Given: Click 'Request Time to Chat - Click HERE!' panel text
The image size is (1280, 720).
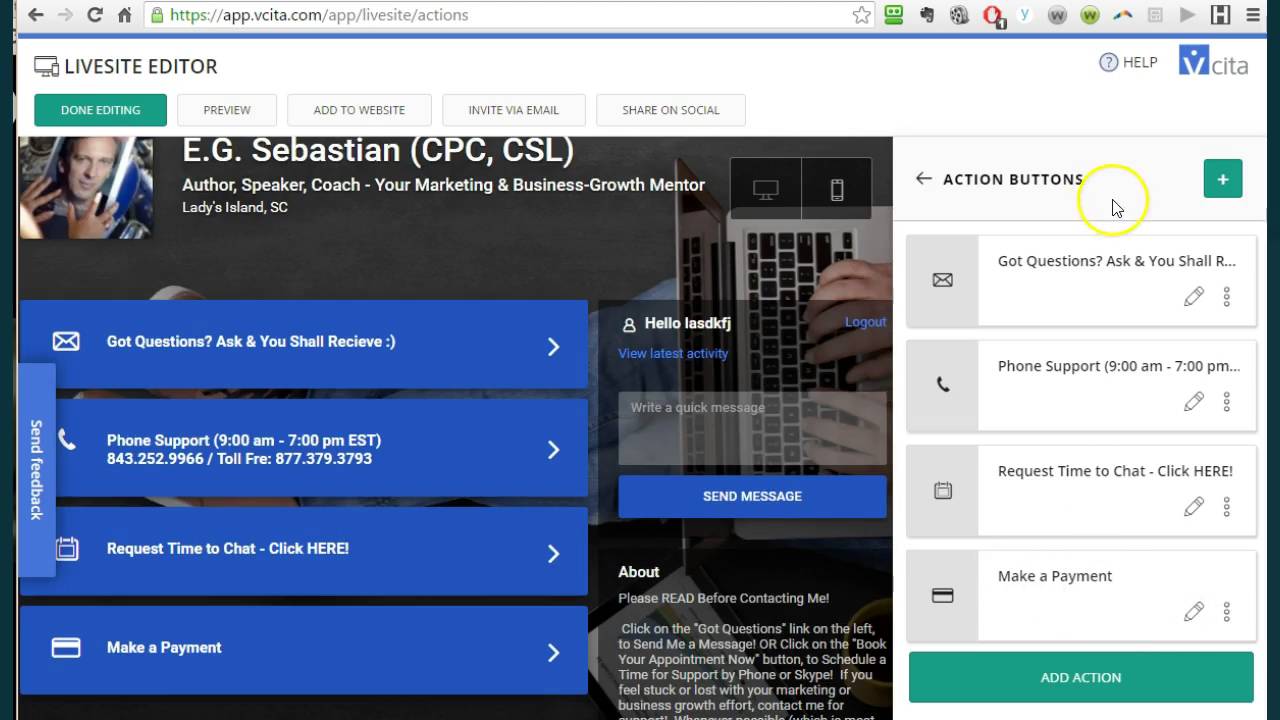Looking at the screenshot, I should click(1115, 471).
